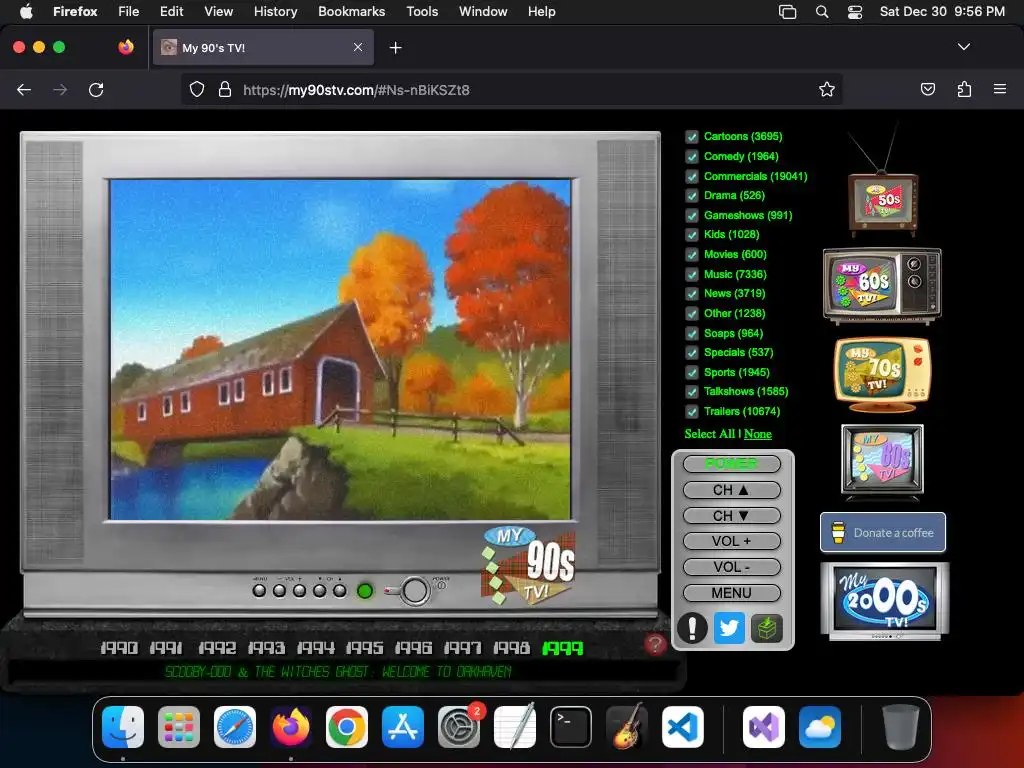Toggle the Trailers (10674) checkbox
1024x768 pixels.
(692, 411)
